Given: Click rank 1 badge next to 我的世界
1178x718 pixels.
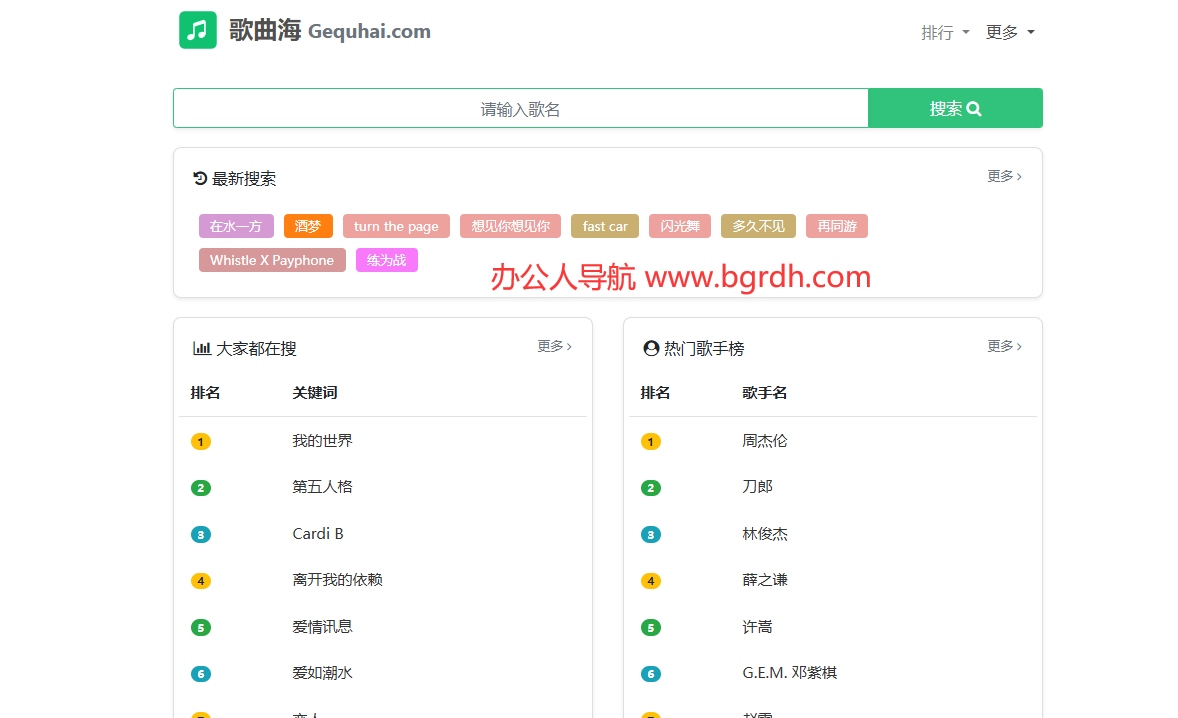Looking at the screenshot, I should click(201, 441).
